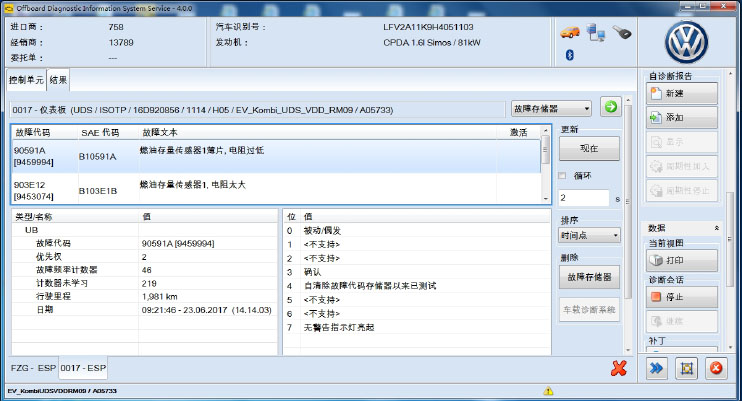Click the 周期性停止 button

[x=682, y=190]
